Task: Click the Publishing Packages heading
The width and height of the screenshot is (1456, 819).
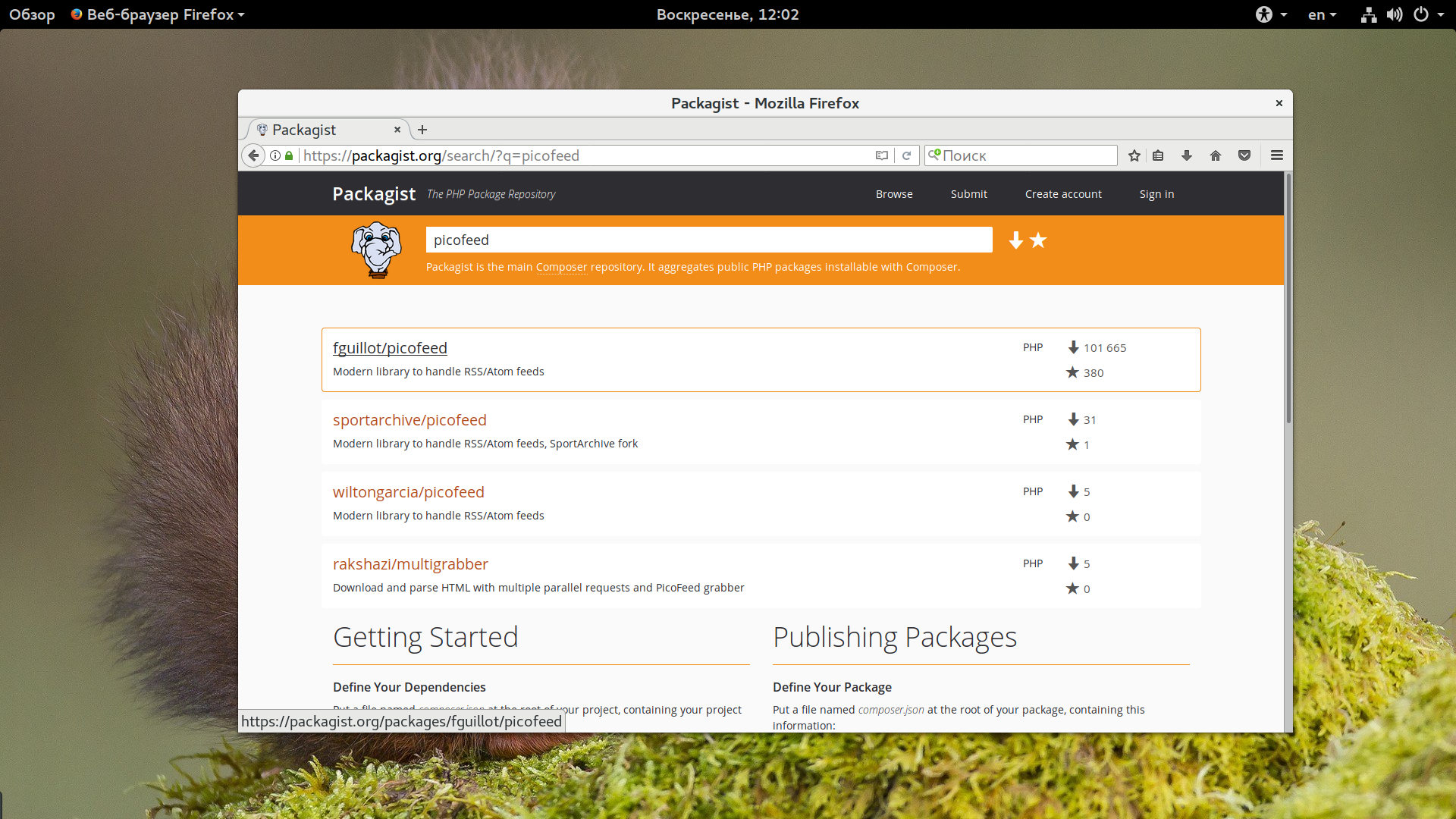Action: pyautogui.click(x=895, y=637)
